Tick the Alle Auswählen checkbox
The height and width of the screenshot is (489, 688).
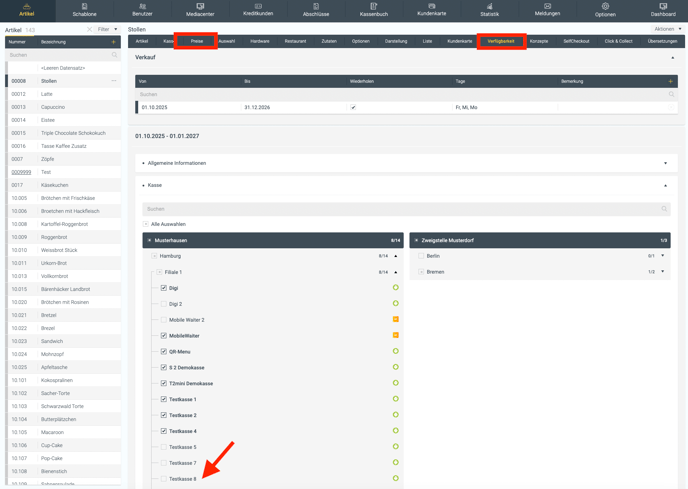pyautogui.click(x=146, y=224)
